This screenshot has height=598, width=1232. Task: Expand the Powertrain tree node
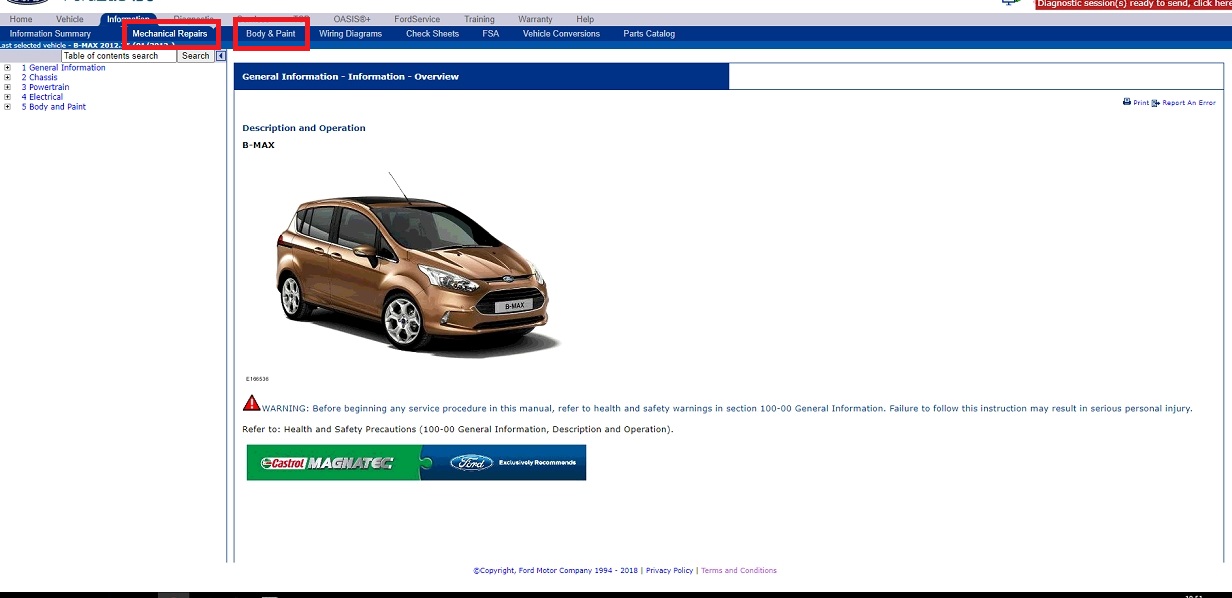click(x=8, y=87)
